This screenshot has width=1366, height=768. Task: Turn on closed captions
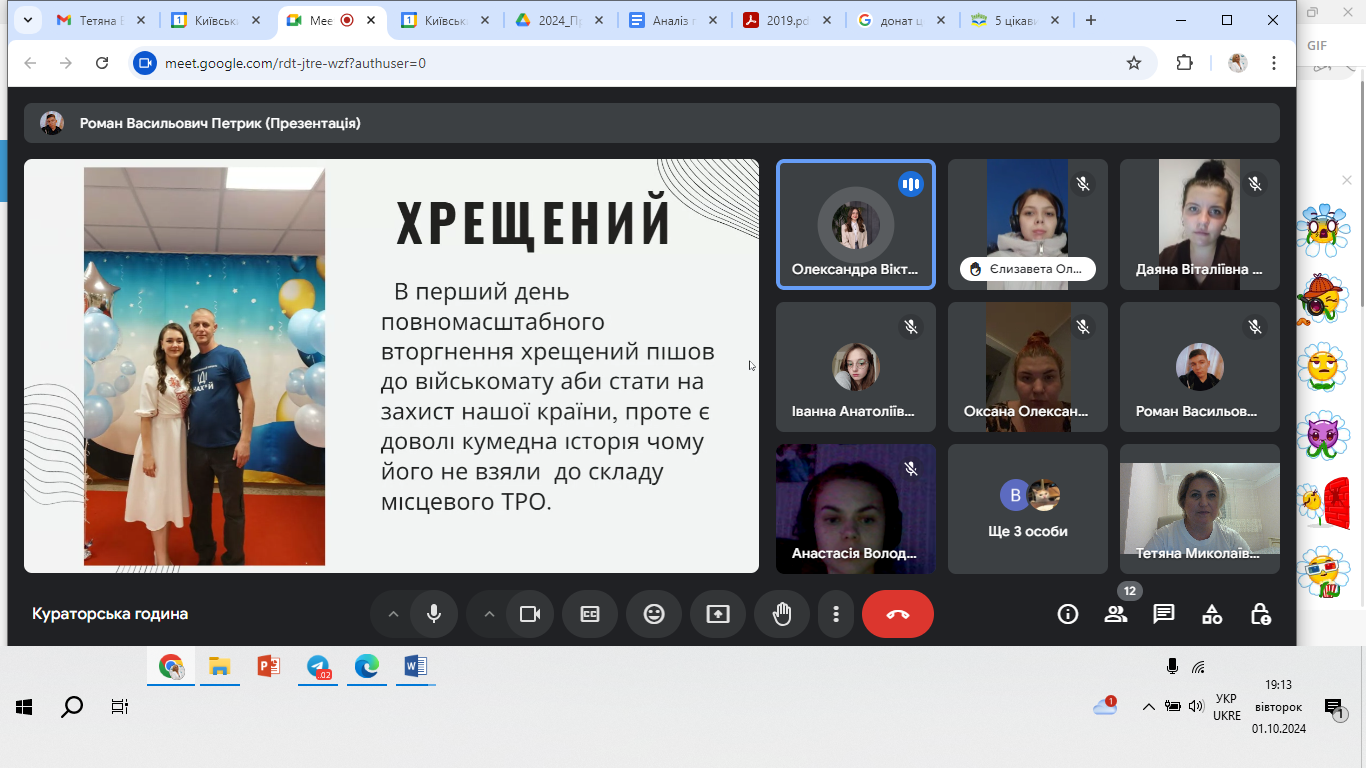coord(590,614)
